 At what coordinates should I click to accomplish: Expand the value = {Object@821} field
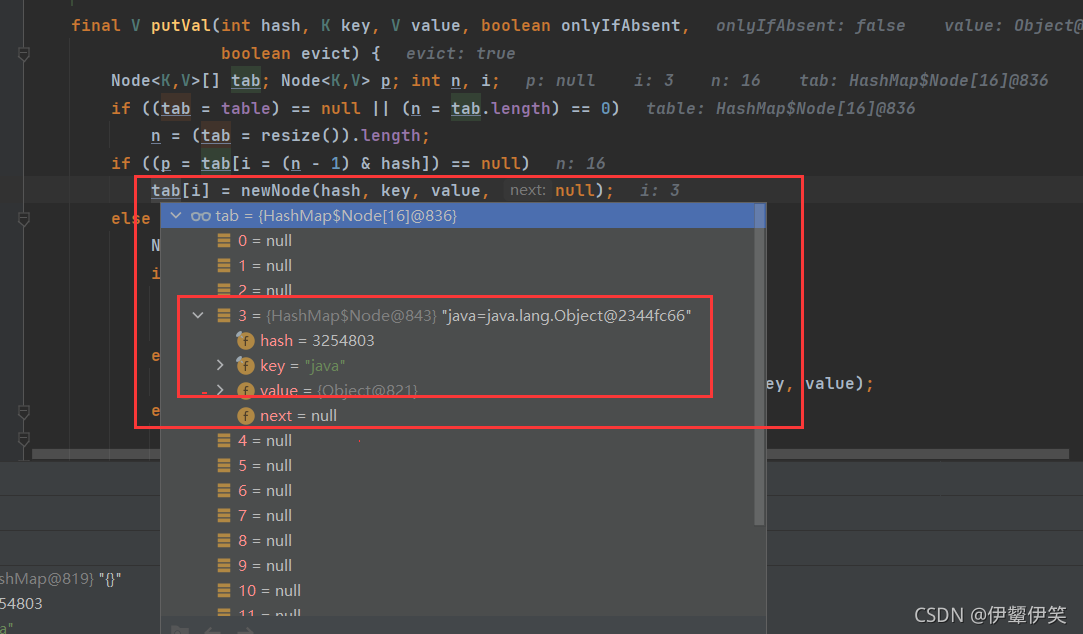[220, 390]
